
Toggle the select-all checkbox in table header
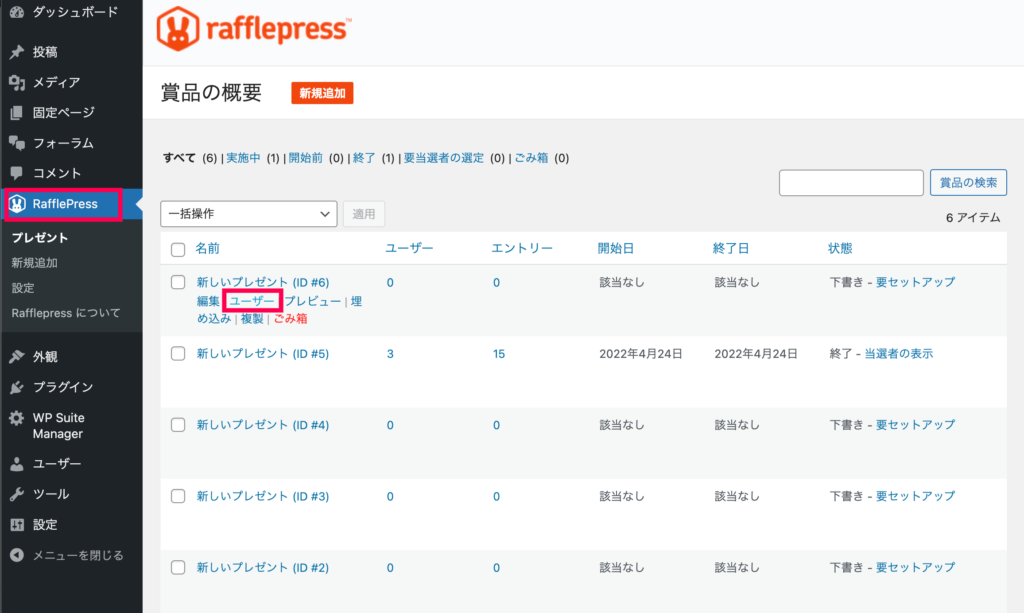(x=178, y=249)
